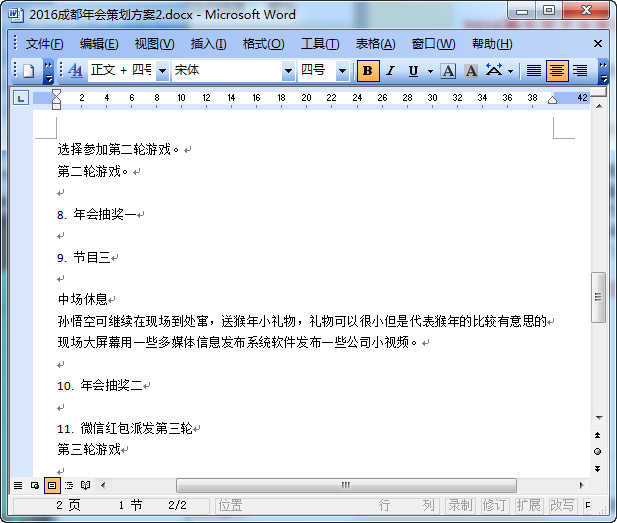Jump to the next page
The image size is (617, 523).
(x=597, y=469)
